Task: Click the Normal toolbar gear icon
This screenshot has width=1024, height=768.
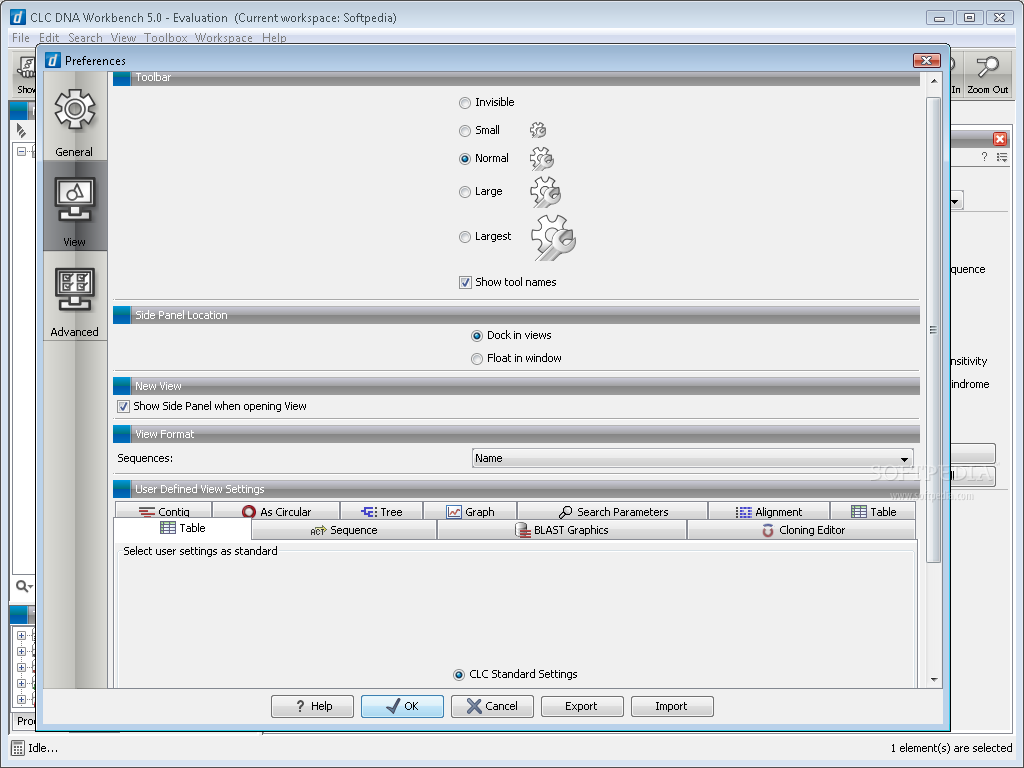Action: click(x=541, y=158)
